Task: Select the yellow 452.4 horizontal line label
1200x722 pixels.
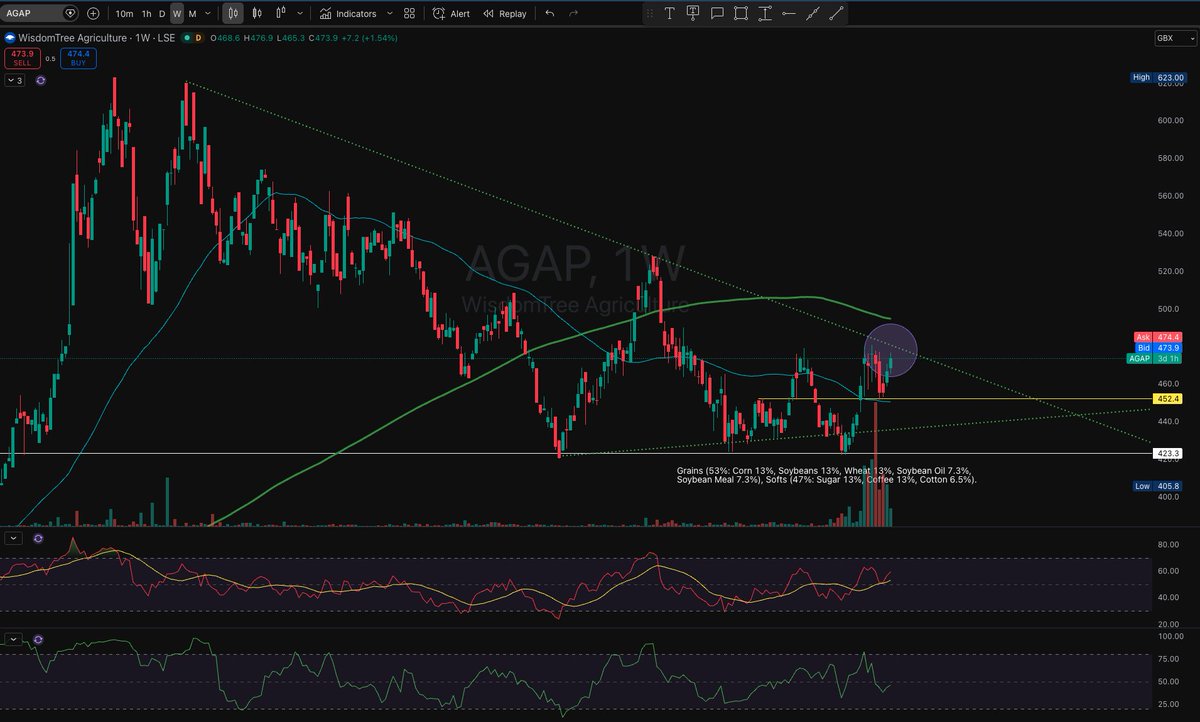Action: point(1169,398)
